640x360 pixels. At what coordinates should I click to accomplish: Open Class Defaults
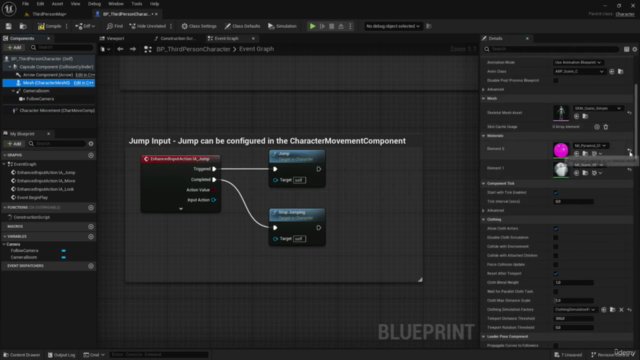click(x=242, y=26)
